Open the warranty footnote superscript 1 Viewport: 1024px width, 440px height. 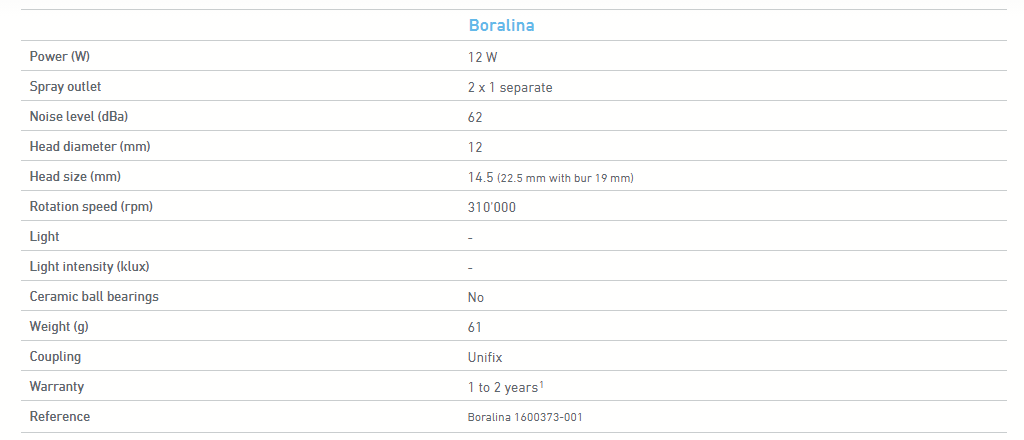(x=541, y=384)
